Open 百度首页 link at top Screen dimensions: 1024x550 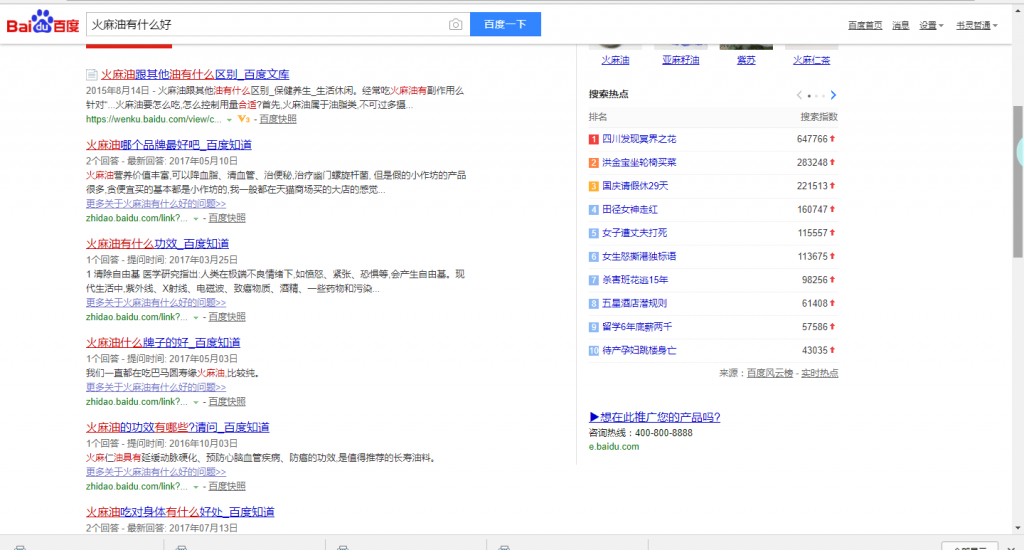tap(865, 25)
